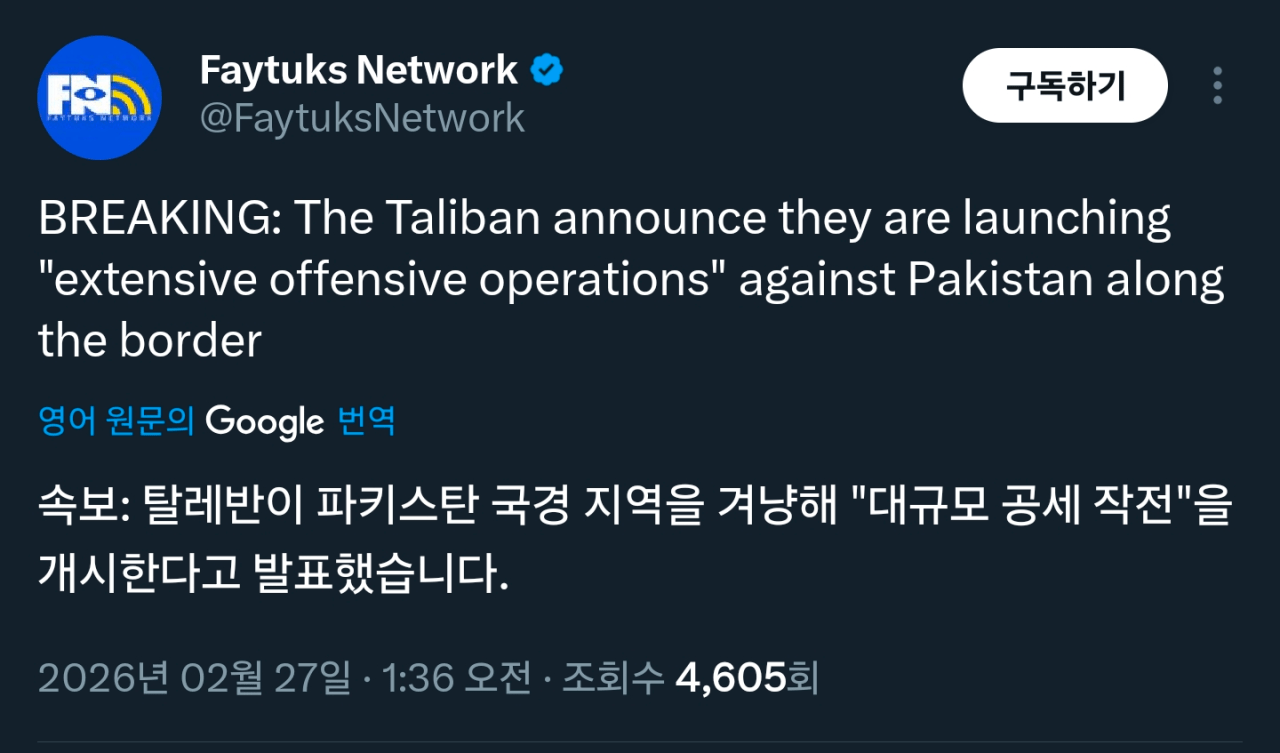Click the 구독하기 subscribe button
Image resolution: width=1280 pixels, height=753 pixels.
coord(1064,86)
